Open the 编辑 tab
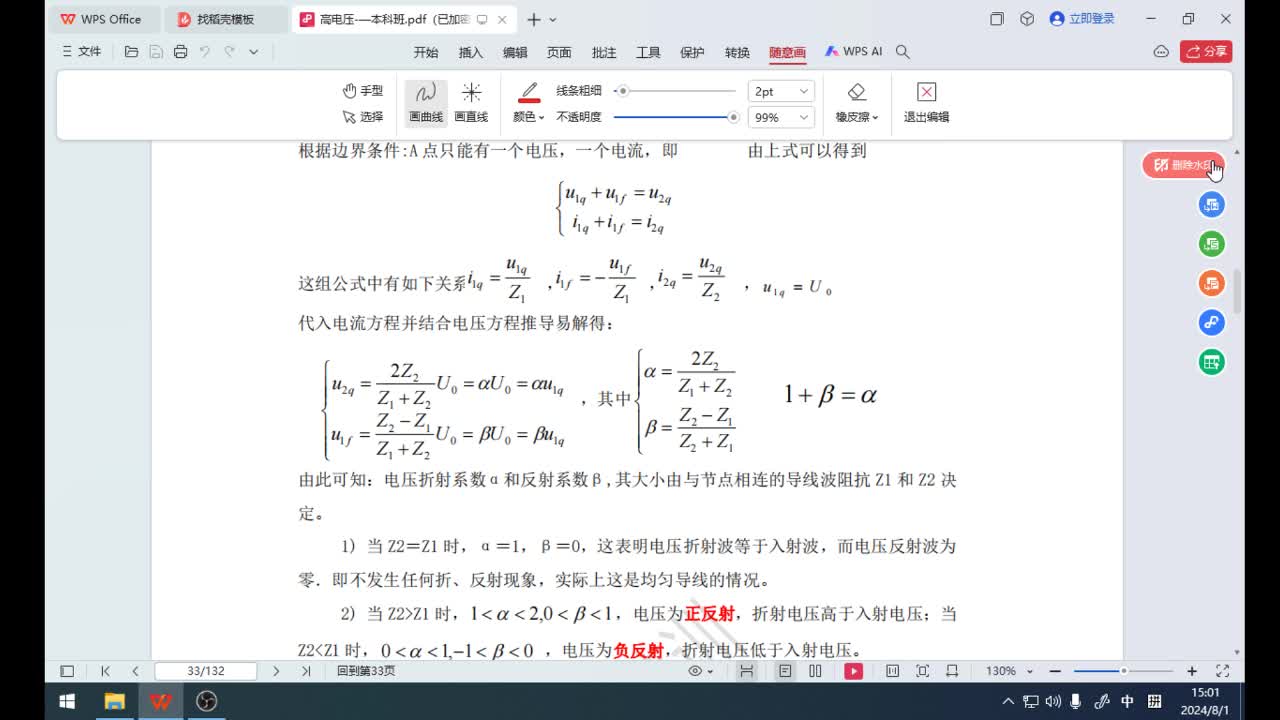The height and width of the screenshot is (720, 1280). point(515,52)
